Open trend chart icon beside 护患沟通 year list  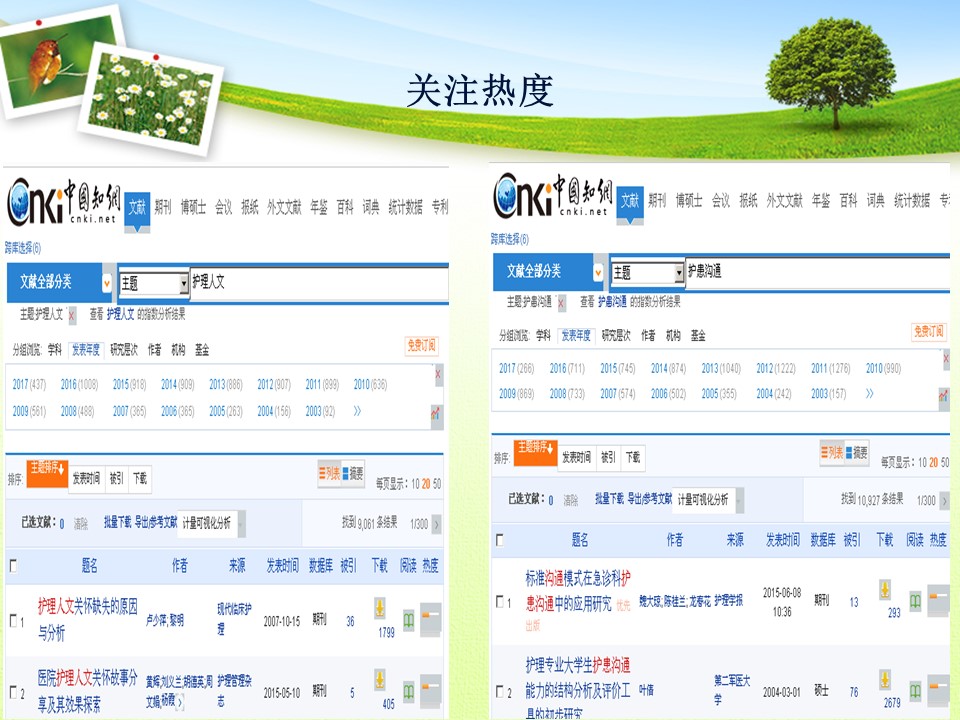coord(943,398)
